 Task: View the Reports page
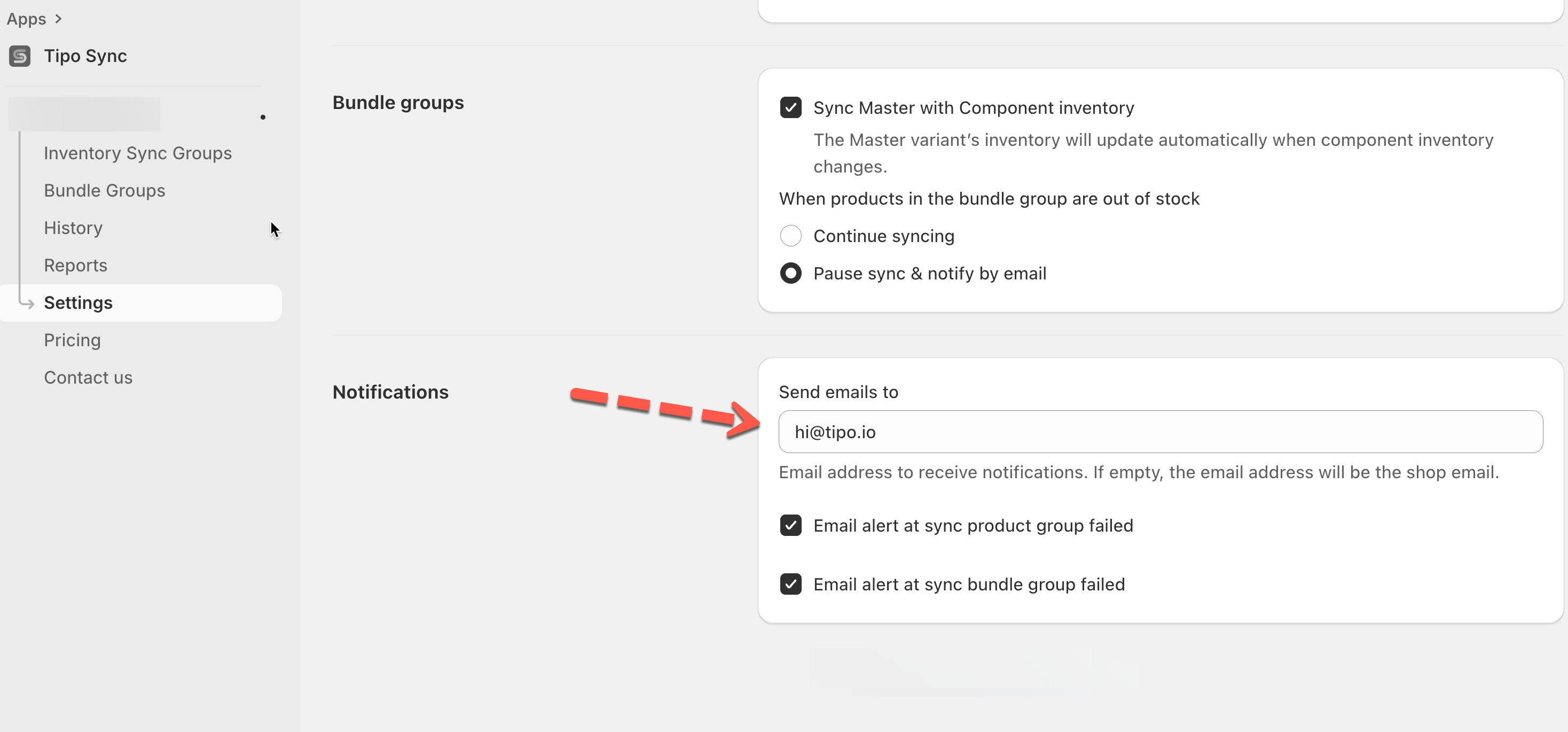pyautogui.click(x=75, y=266)
